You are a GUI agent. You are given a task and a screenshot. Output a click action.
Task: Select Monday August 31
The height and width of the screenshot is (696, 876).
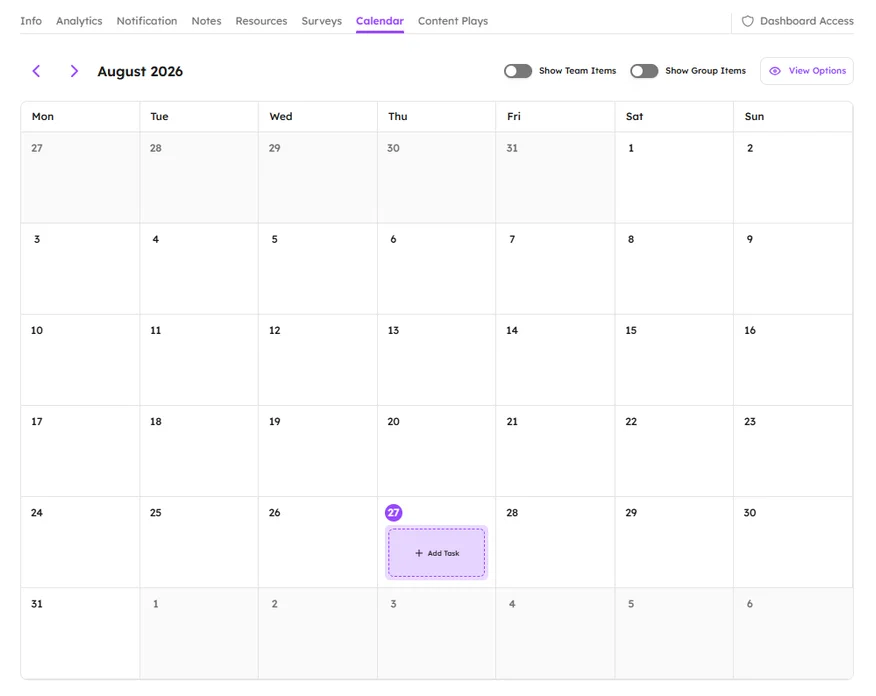(80, 633)
